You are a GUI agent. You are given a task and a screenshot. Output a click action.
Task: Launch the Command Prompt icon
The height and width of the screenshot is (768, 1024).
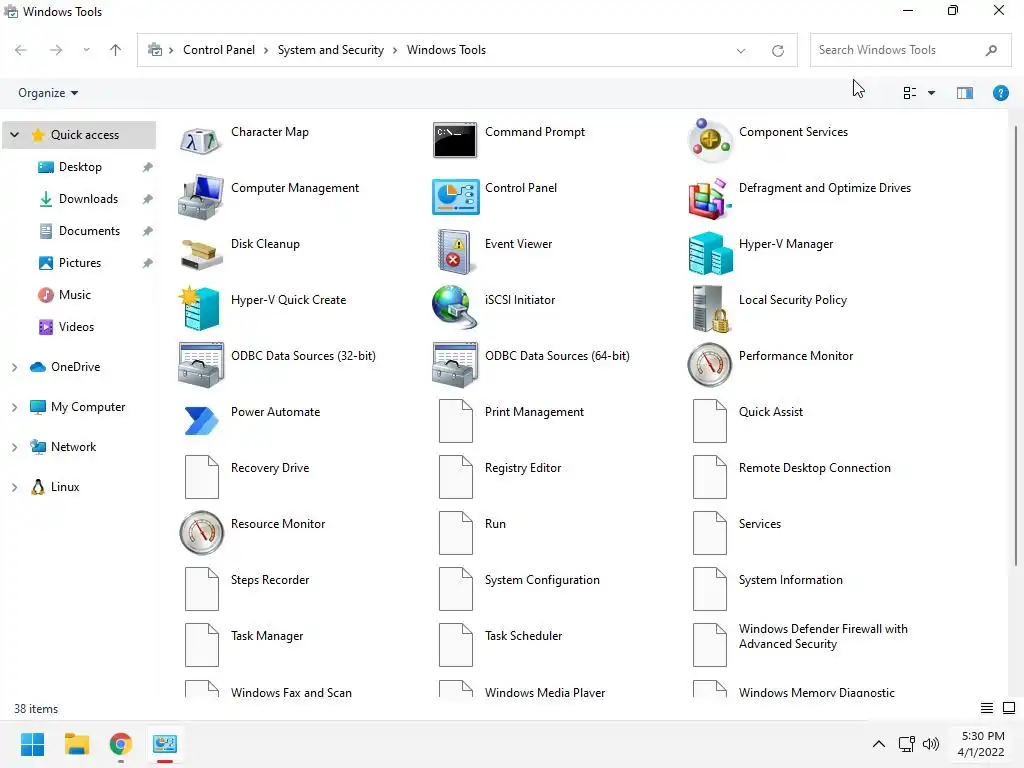coord(455,140)
